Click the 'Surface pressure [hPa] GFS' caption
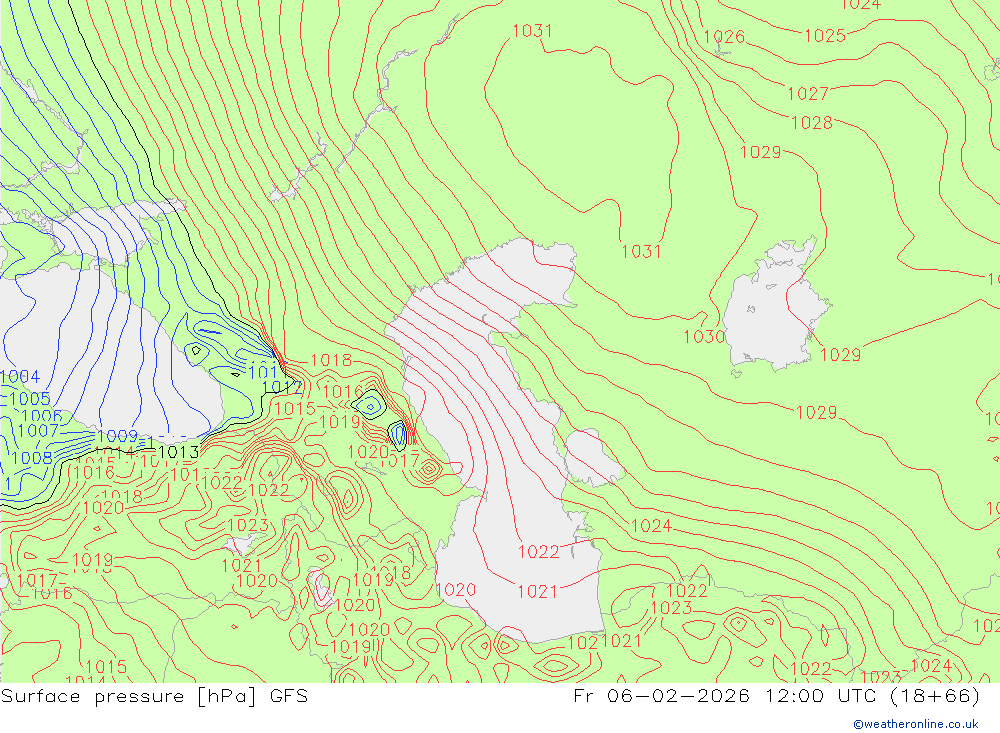This screenshot has height=733, width=1000. pyautogui.click(x=154, y=695)
